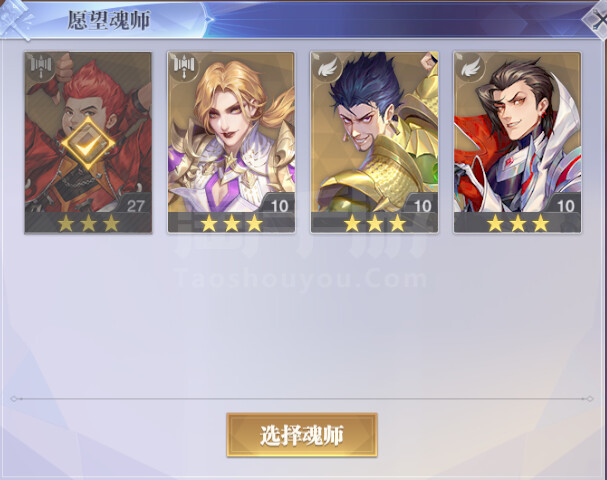Image resolution: width=607 pixels, height=480 pixels.
Task: Click the 选择魂师 button
Action: pyautogui.click(x=302, y=435)
